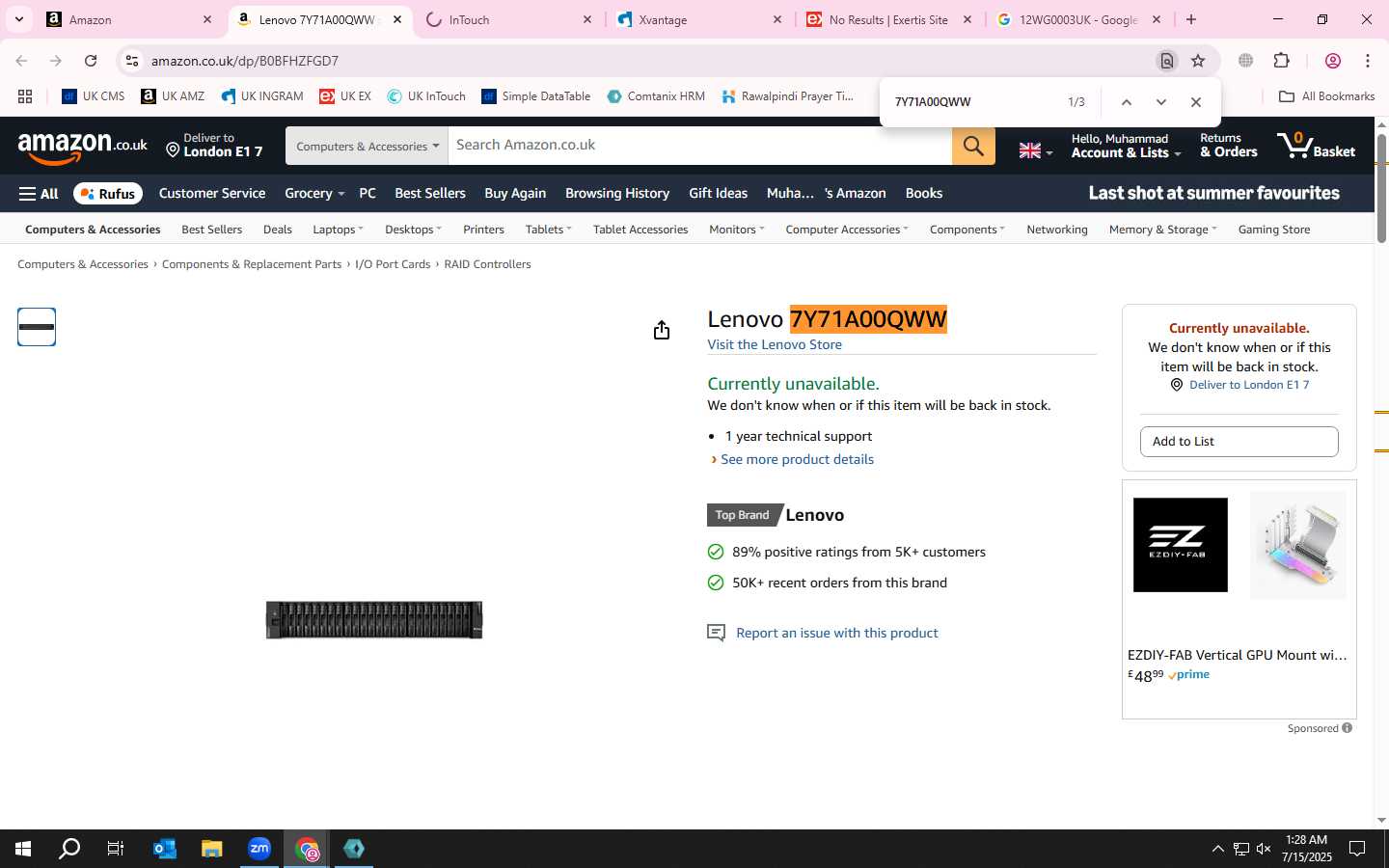
Task: Open the Basket cart icon
Action: click(1316, 146)
